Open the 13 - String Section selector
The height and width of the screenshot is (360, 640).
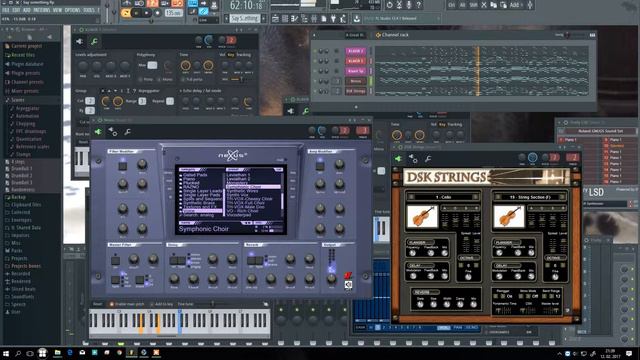point(530,197)
